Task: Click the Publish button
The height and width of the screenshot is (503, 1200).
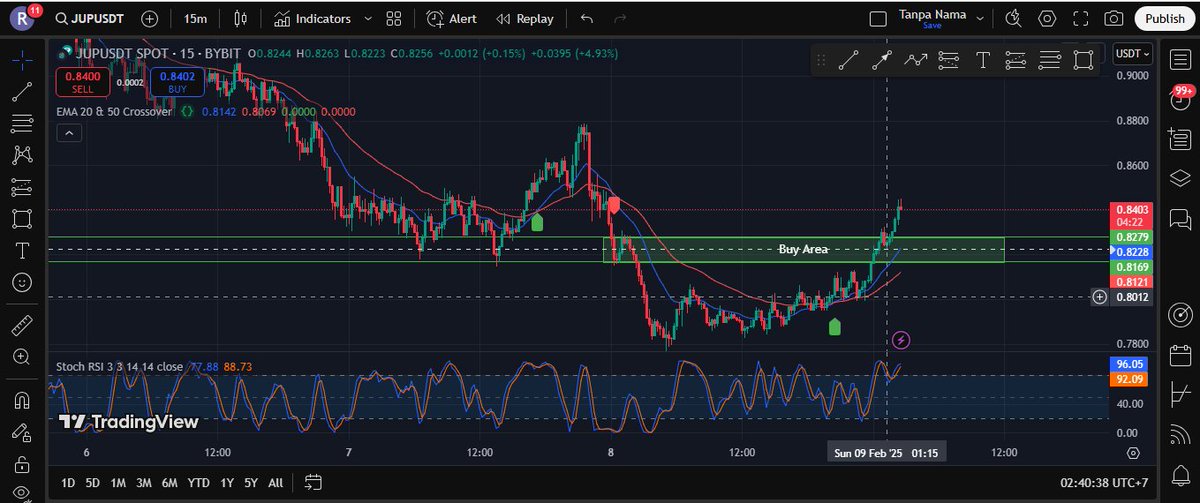Action: 1165,18
